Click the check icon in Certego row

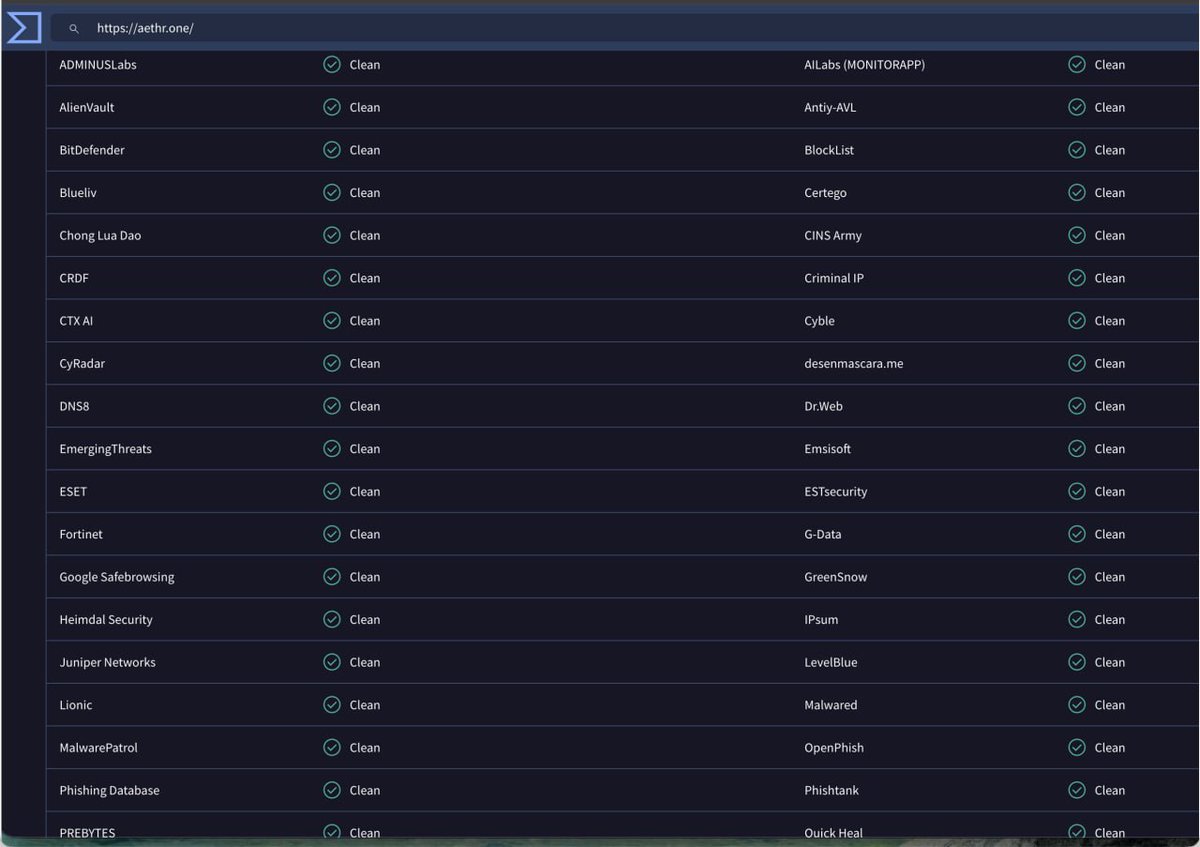point(1077,193)
